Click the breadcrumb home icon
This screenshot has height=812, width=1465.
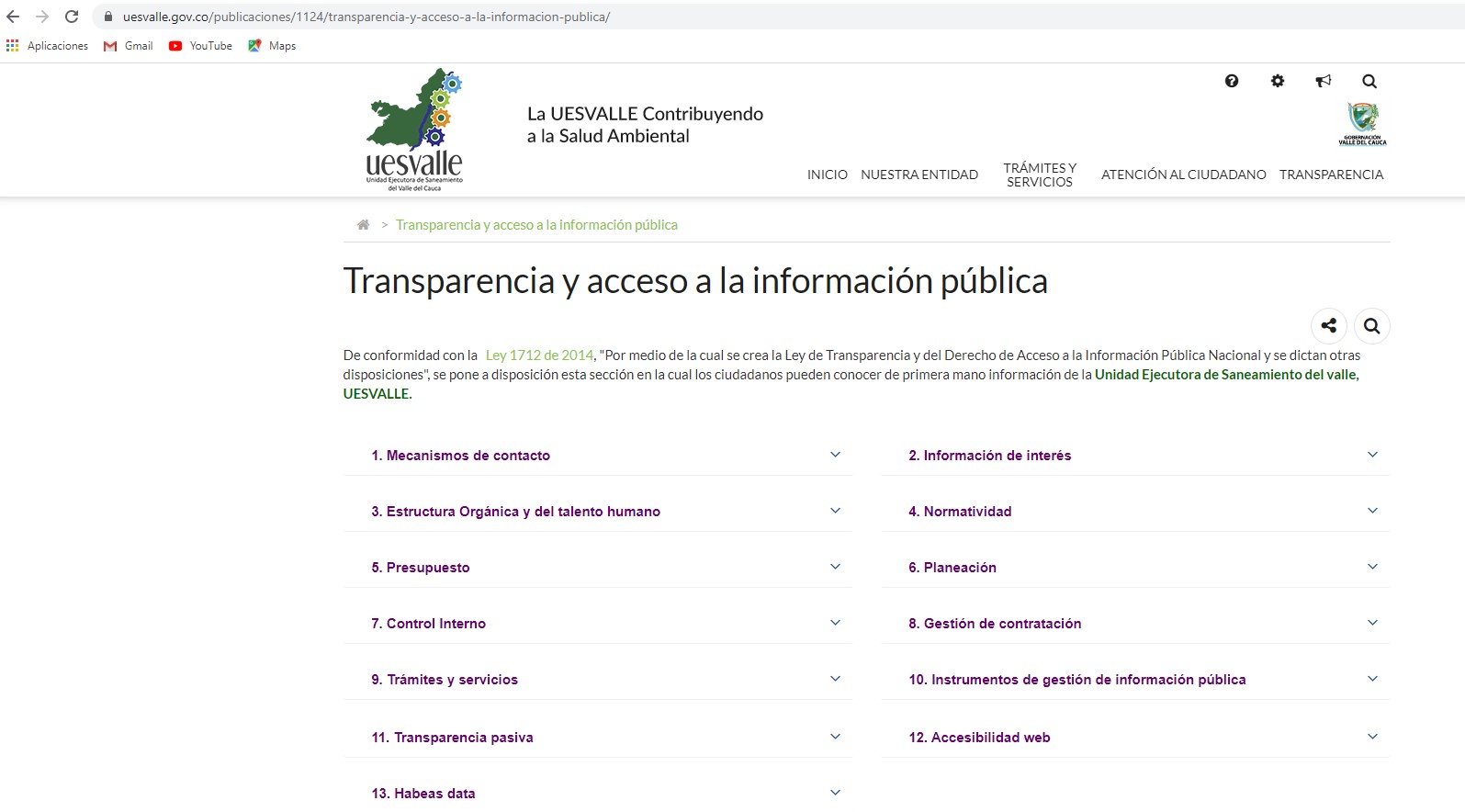click(x=363, y=225)
